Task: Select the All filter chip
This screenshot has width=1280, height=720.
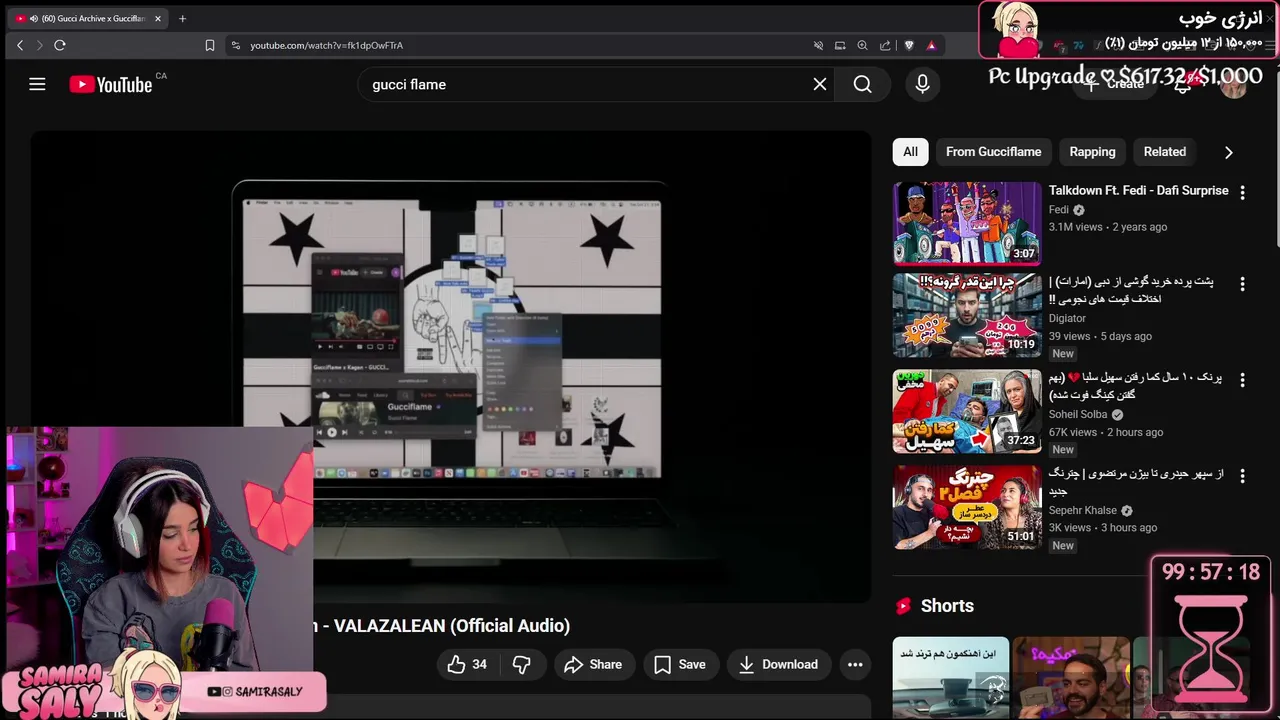Action: (910, 152)
